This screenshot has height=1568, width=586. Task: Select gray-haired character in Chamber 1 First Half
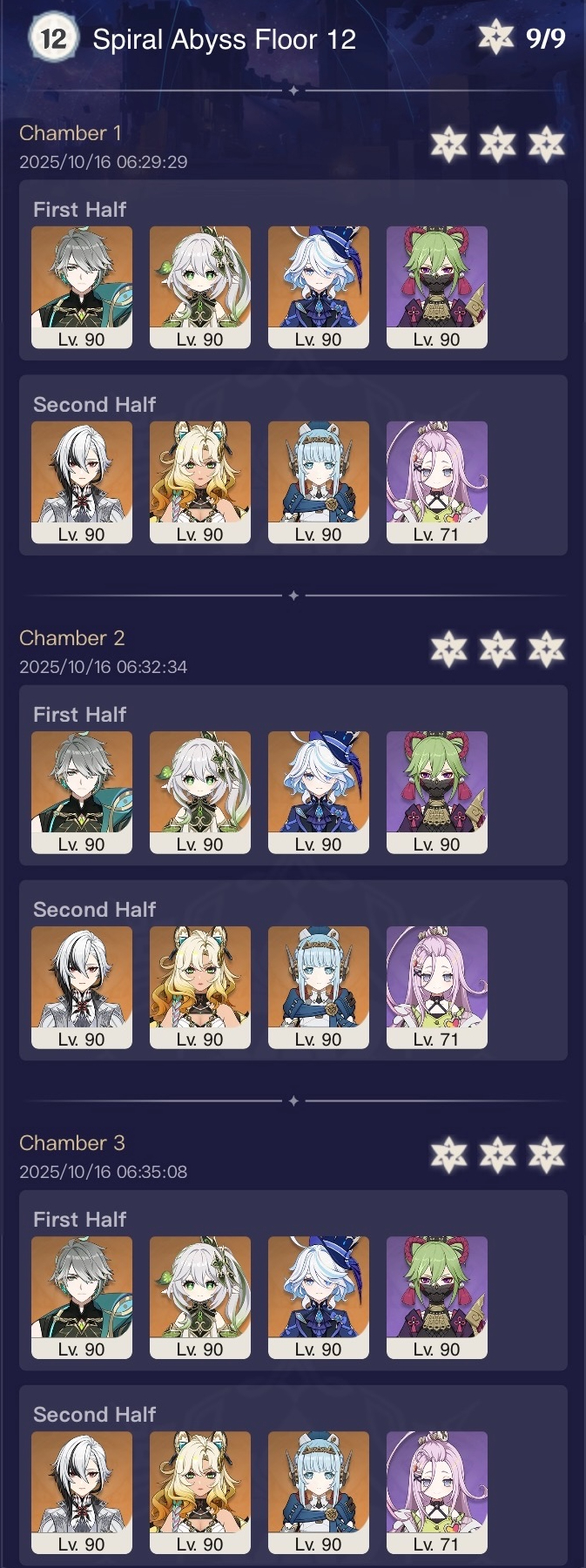[82, 287]
